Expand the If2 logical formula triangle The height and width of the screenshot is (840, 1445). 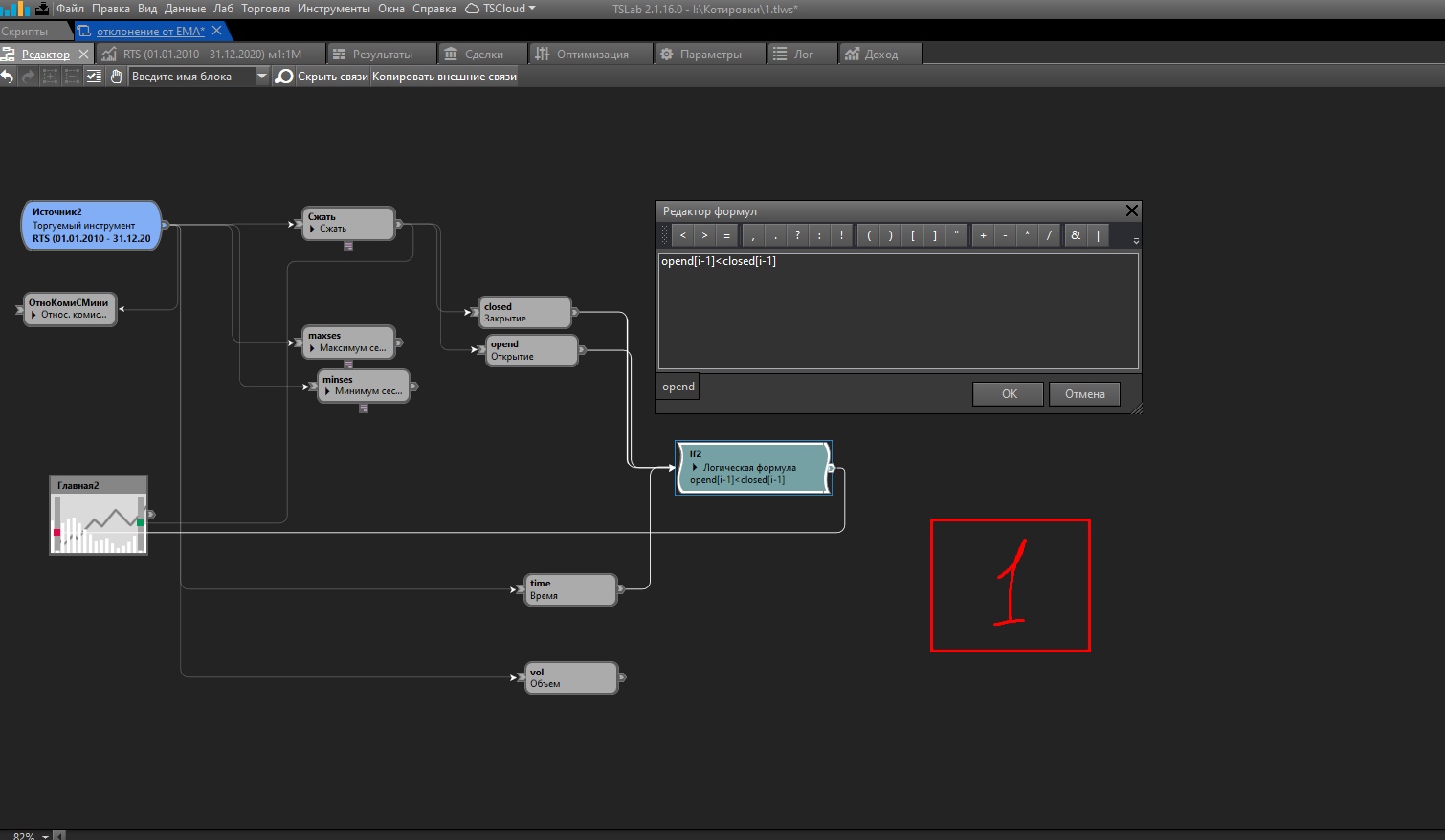[695, 468]
